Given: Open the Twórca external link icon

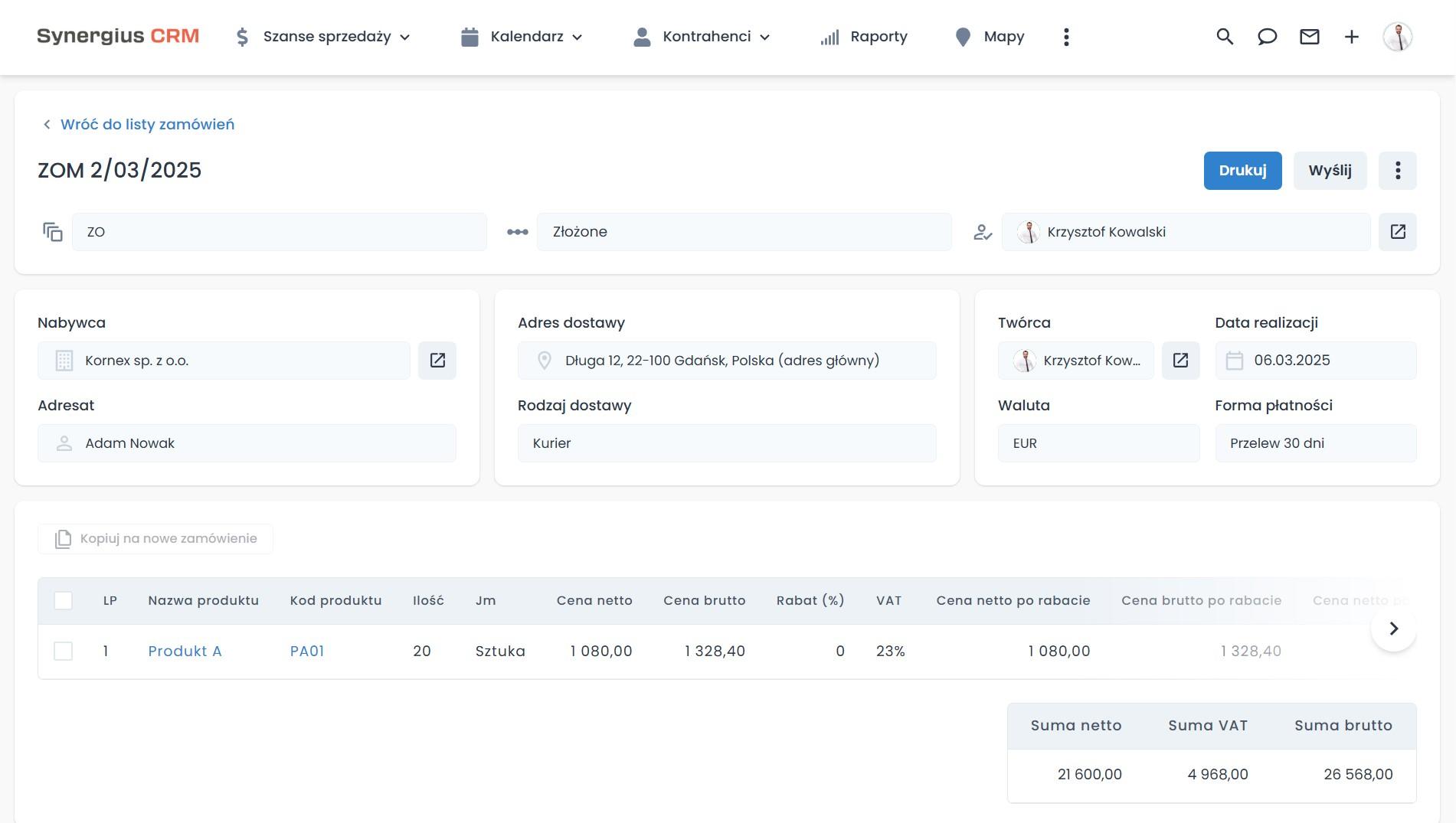Looking at the screenshot, I should (1180, 361).
